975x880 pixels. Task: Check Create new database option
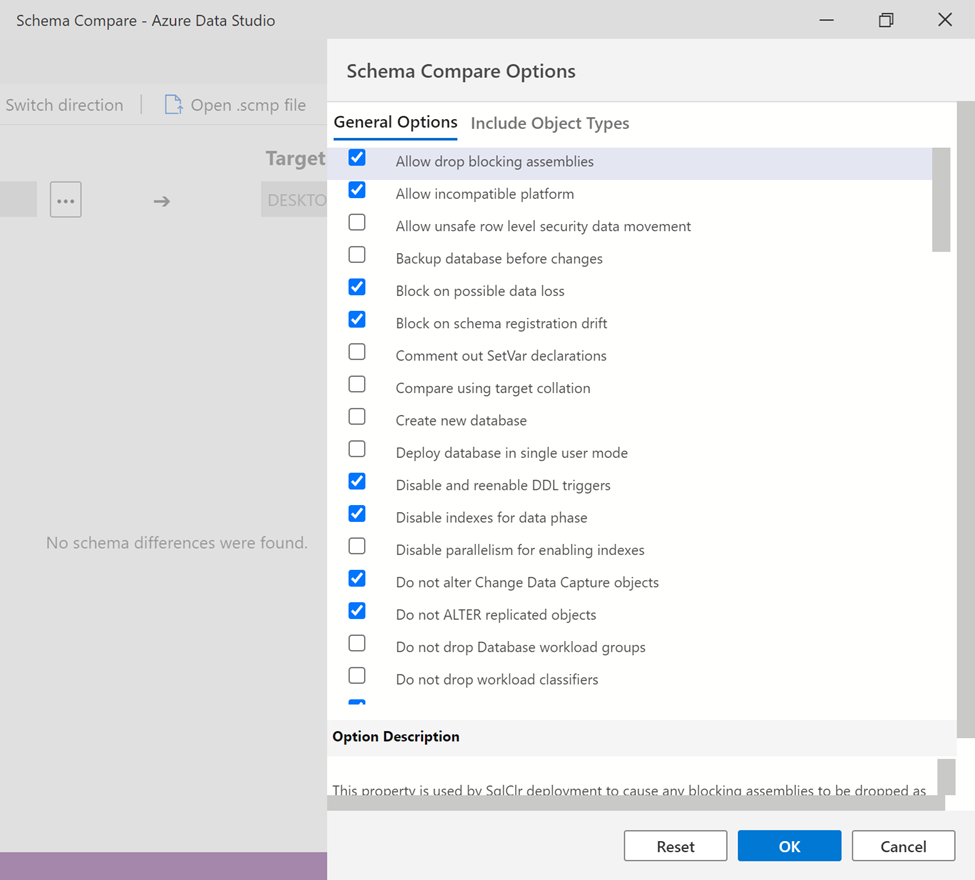tap(357, 417)
